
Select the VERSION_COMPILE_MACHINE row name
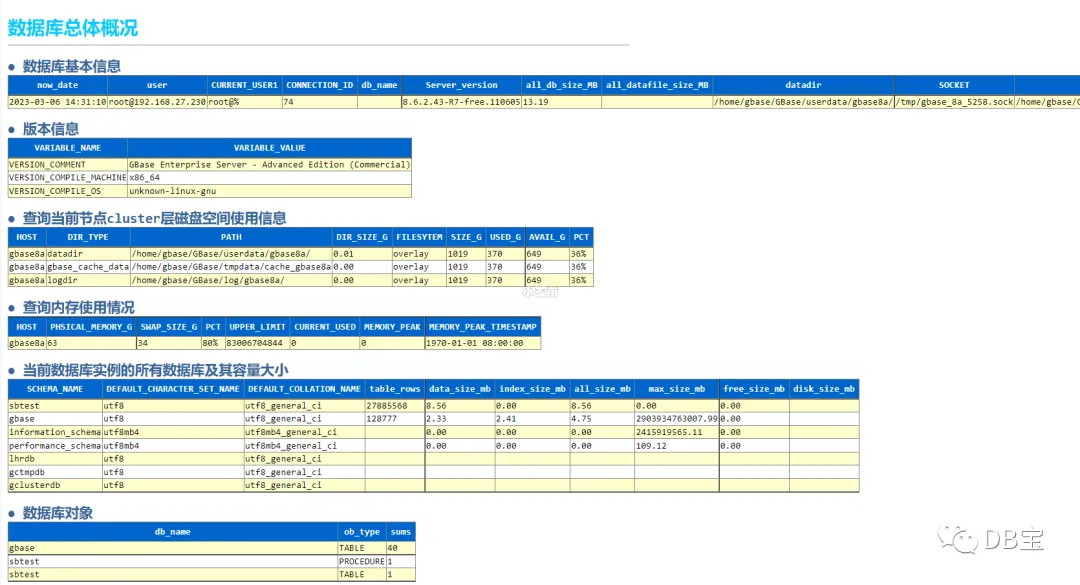coord(68,178)
